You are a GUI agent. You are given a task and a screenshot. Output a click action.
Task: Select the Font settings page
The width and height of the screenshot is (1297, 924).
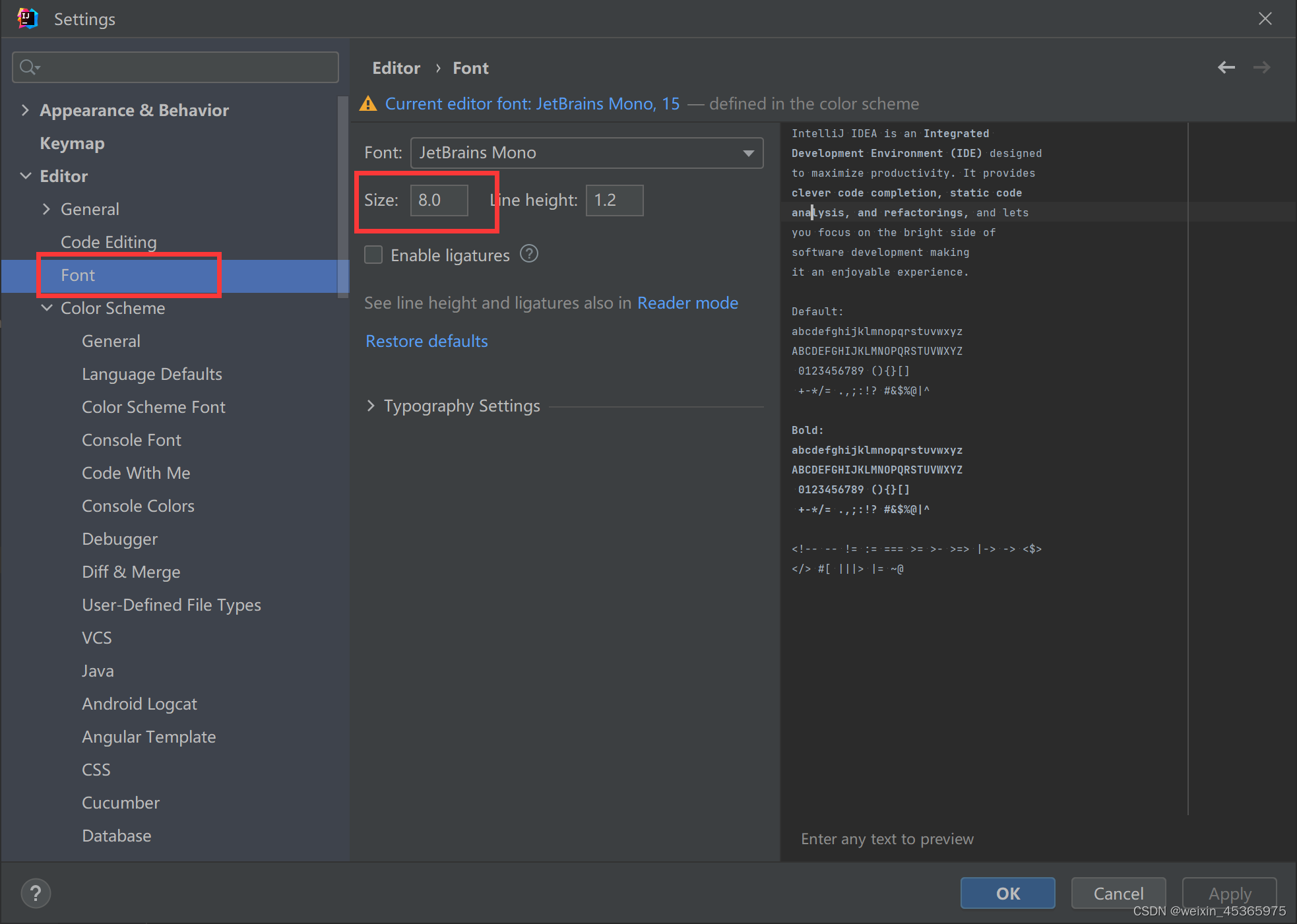(x=175, y=275)
